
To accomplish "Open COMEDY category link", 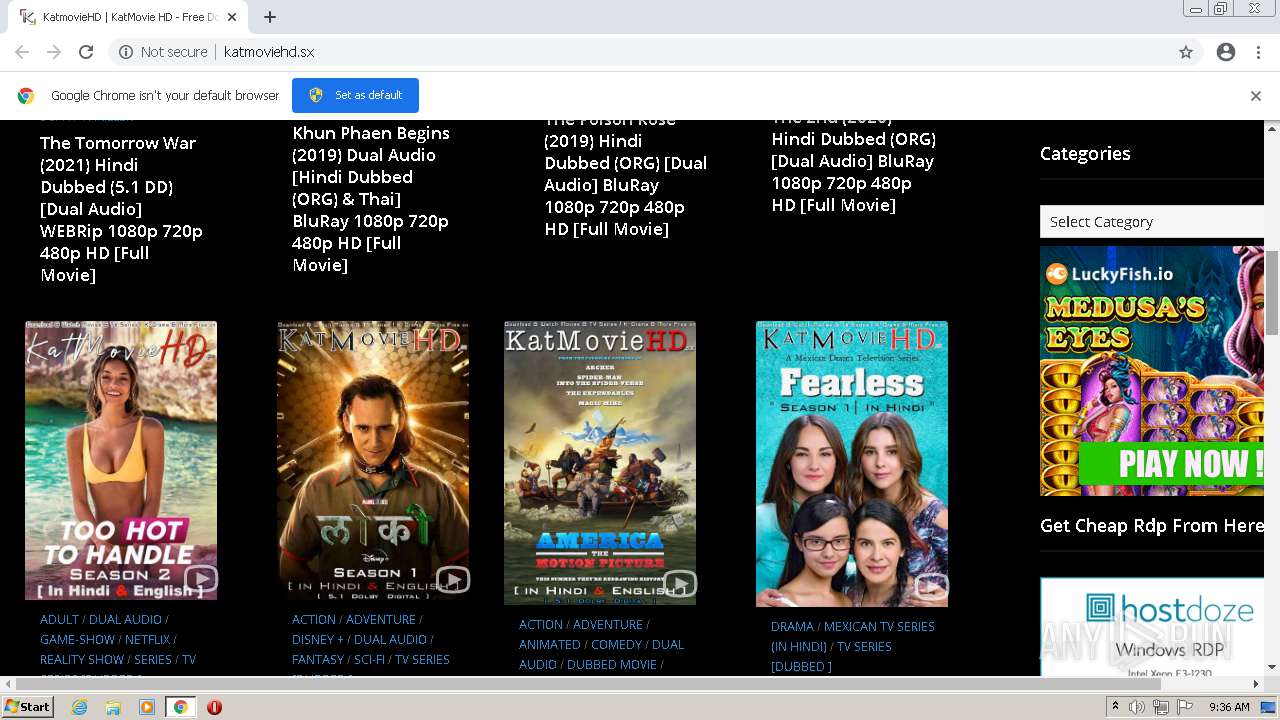I will point(616,645).
